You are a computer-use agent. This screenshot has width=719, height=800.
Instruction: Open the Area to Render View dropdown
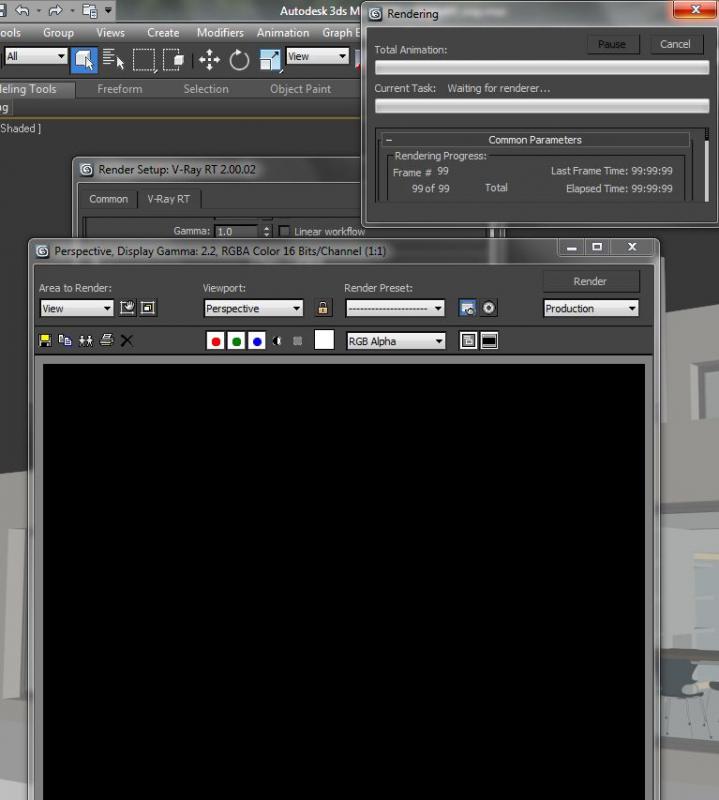77,308
